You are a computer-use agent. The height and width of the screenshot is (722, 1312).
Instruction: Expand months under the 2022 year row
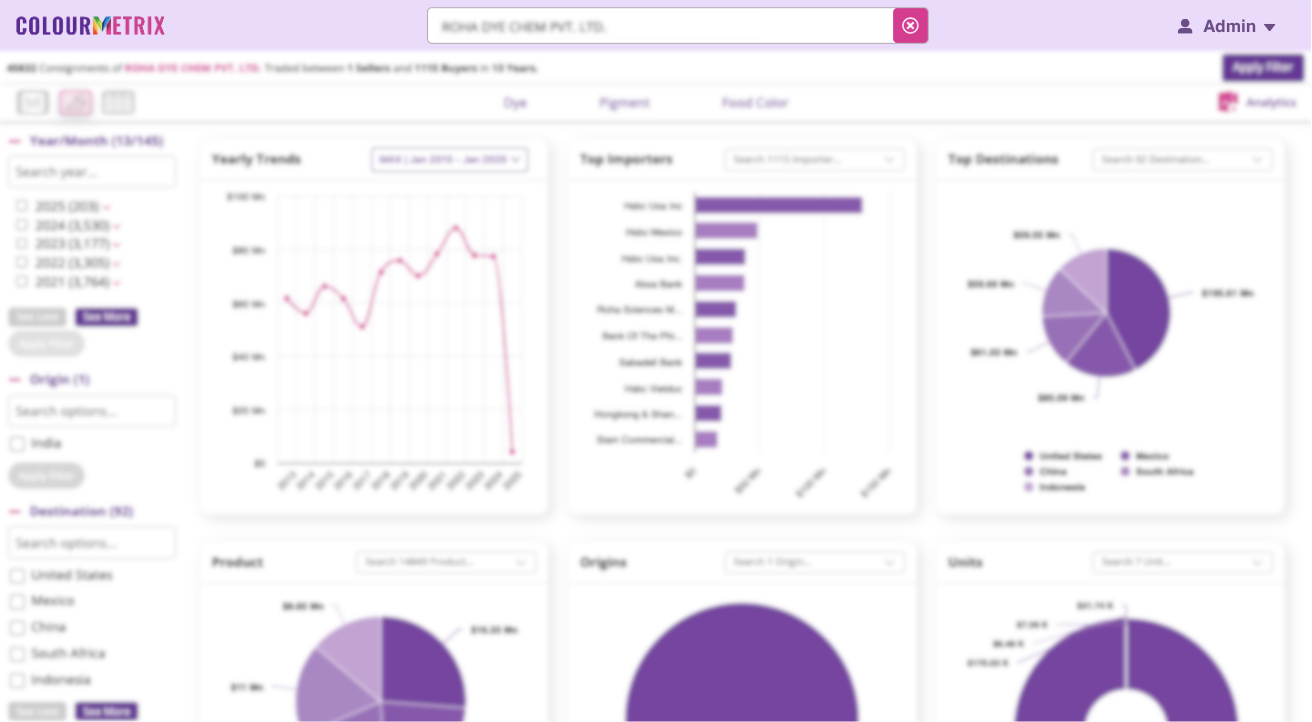118,264
